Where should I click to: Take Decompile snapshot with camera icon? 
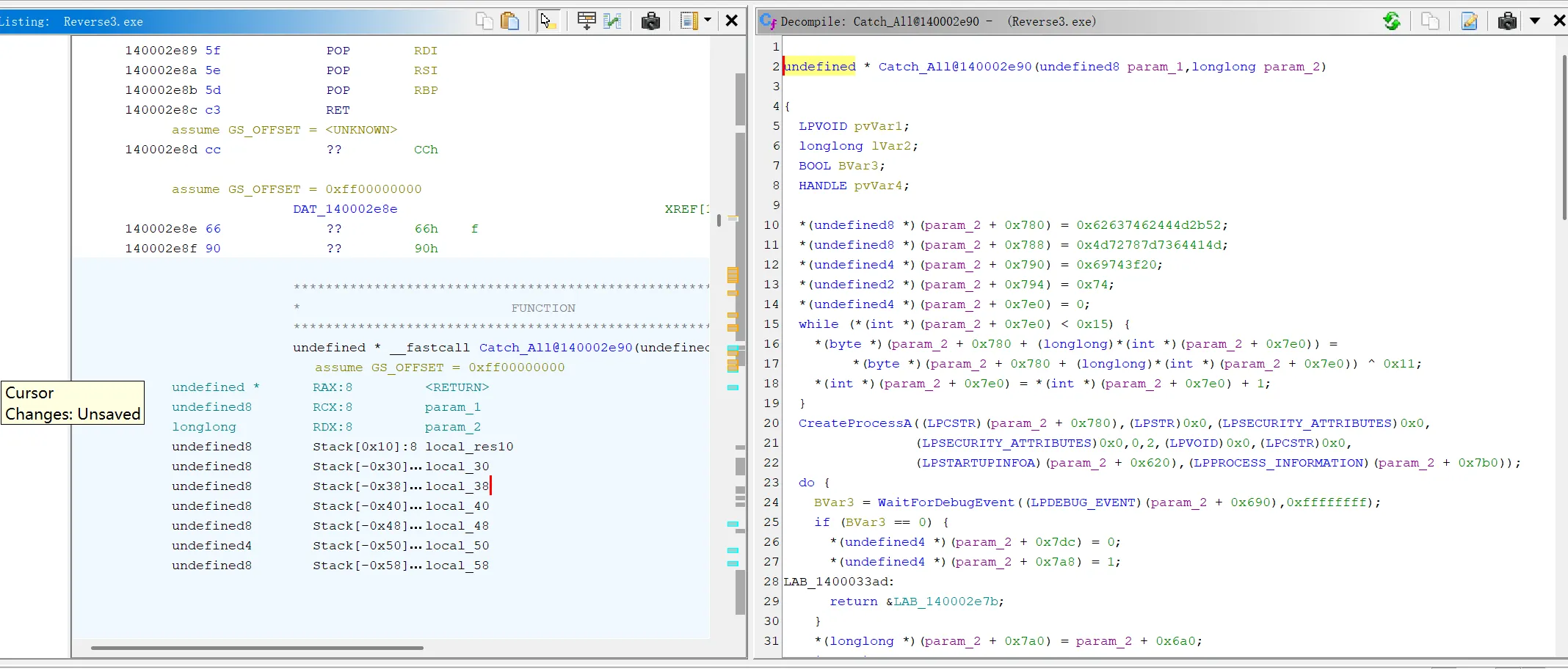click(1507, 21)
